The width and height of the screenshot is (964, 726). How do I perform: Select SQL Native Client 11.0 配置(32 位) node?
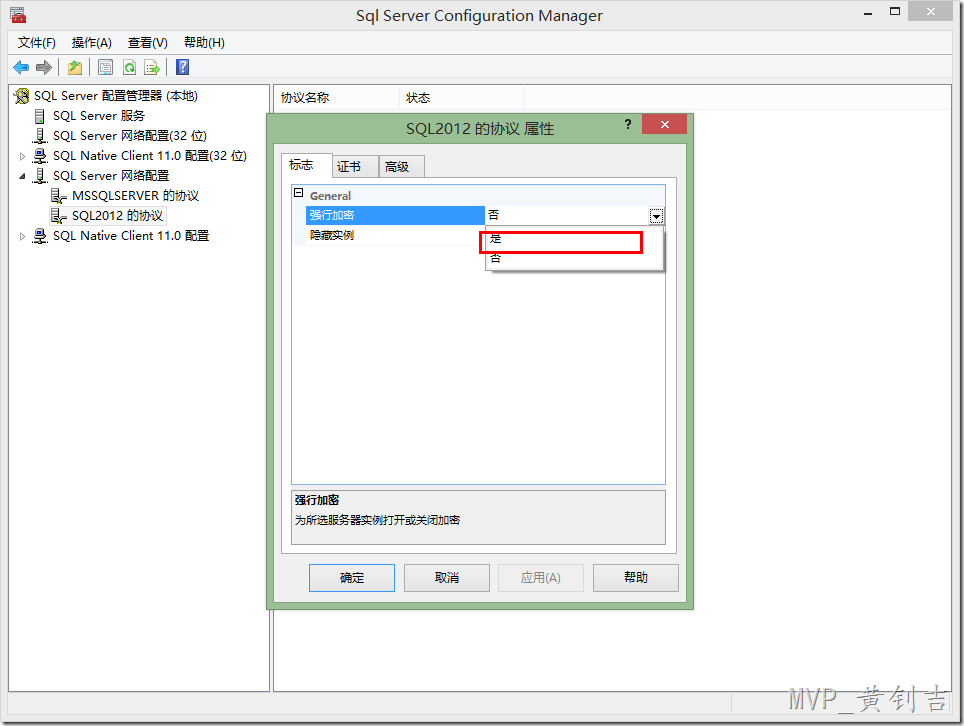tap(149, 156)
